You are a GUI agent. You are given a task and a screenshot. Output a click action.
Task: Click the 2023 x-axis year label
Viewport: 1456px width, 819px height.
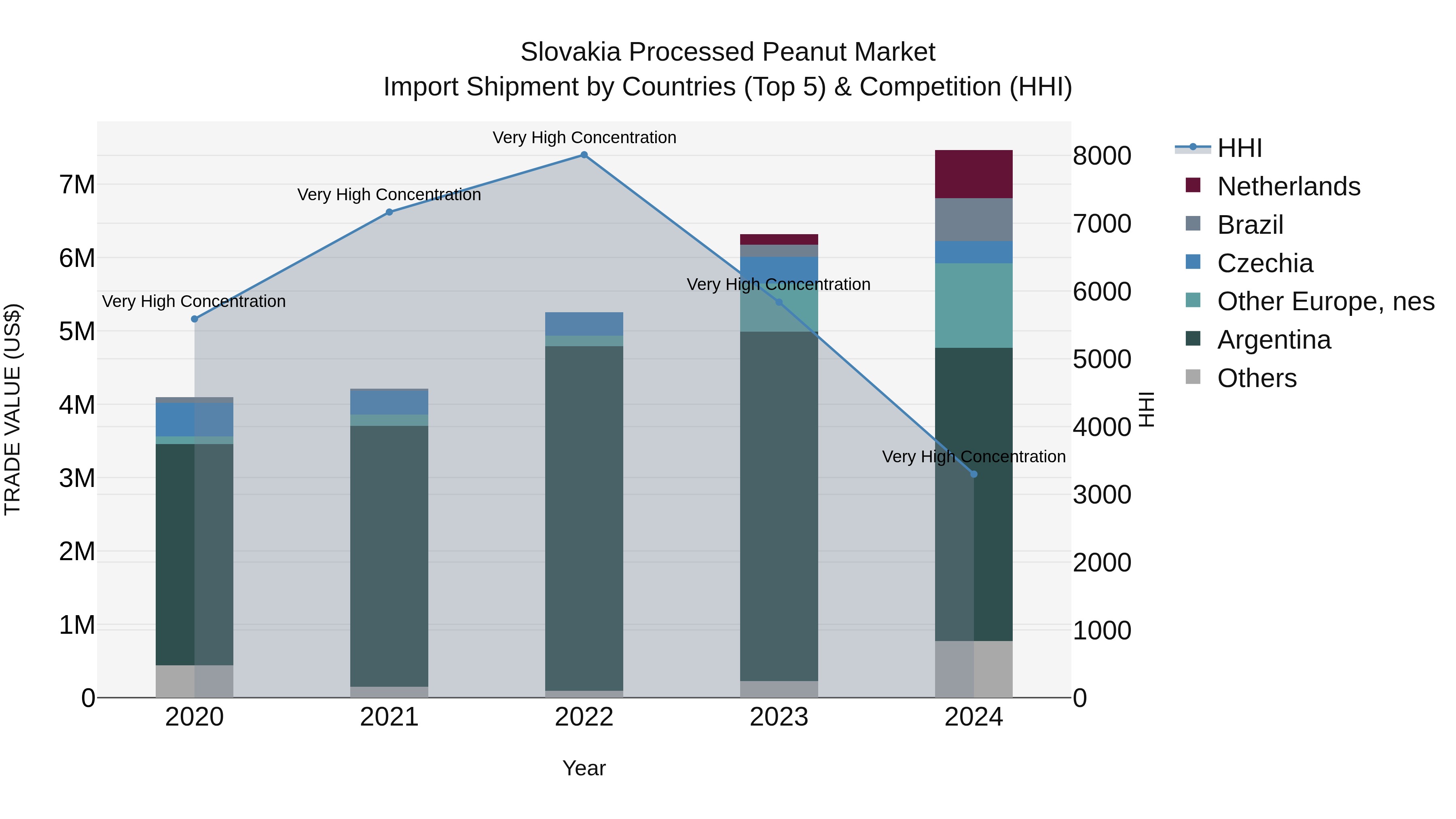coord(779,717)
